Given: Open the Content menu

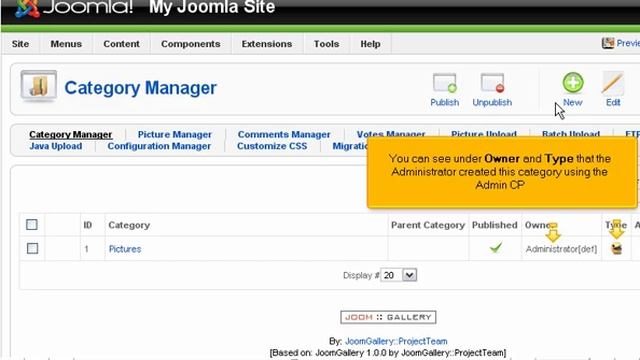Looking at the screenshot, I should point(121,44).
